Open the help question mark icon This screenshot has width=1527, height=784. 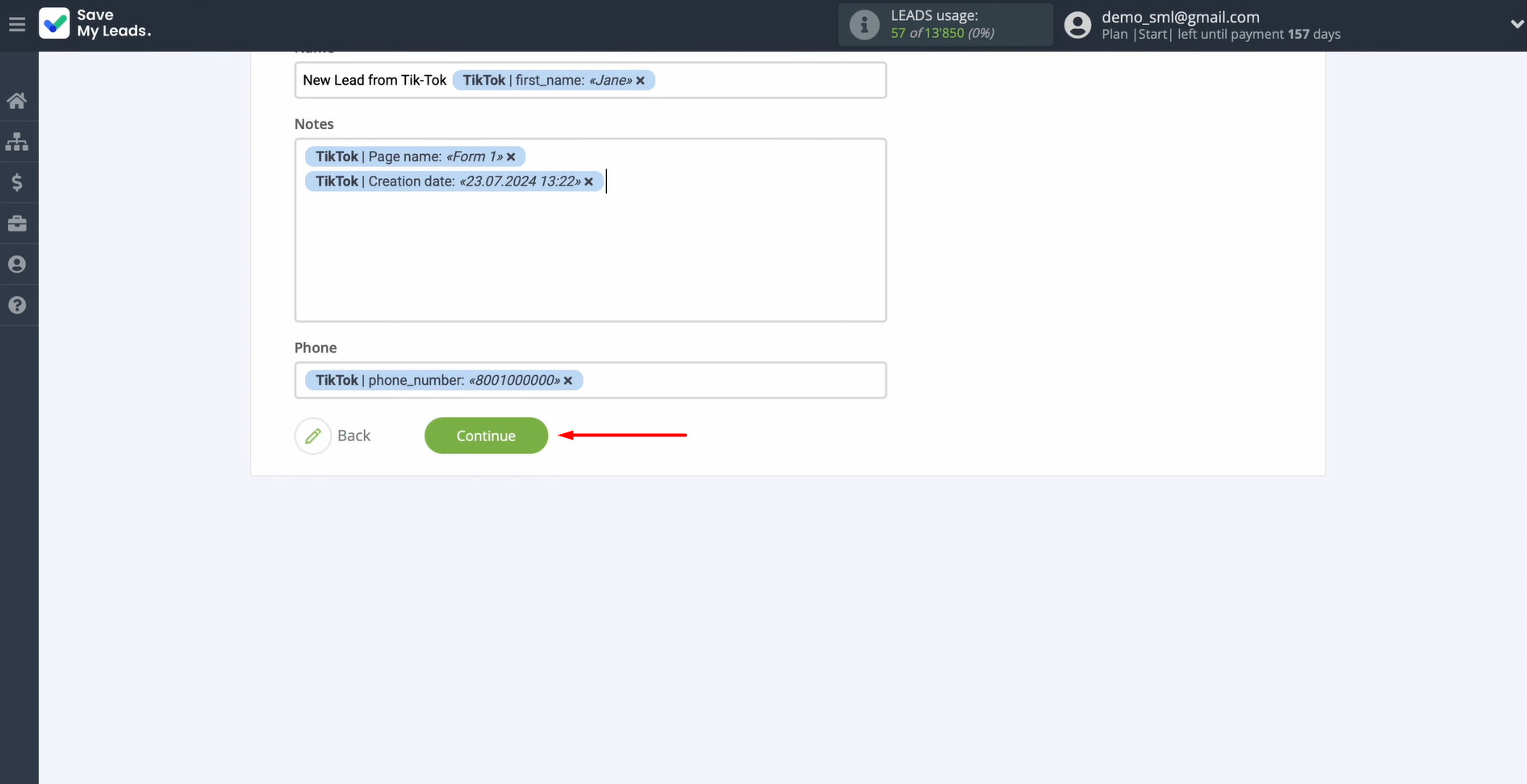pyautogui.click(x=17, y=306)
